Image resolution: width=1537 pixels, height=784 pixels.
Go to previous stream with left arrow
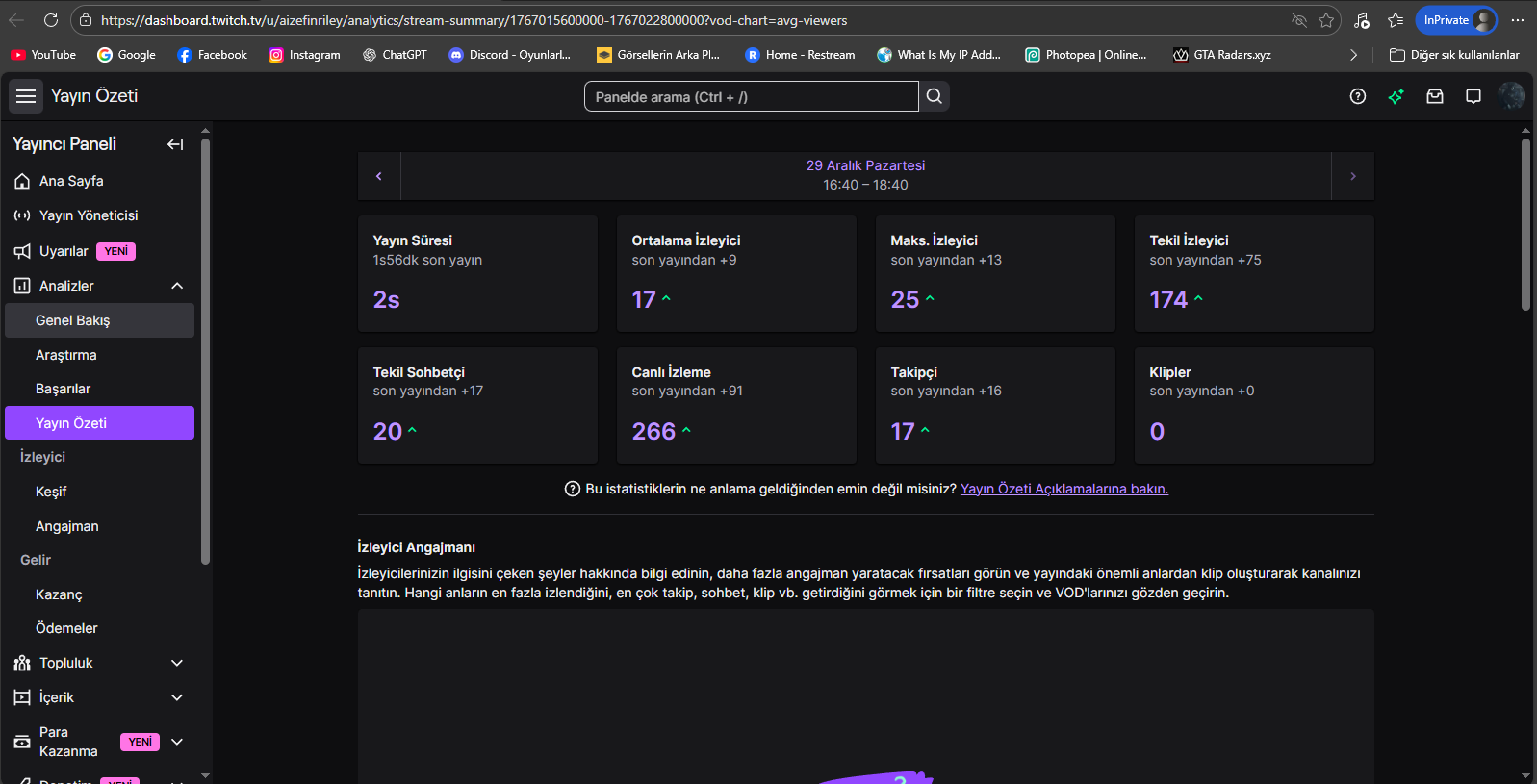[x=379, y=176]
